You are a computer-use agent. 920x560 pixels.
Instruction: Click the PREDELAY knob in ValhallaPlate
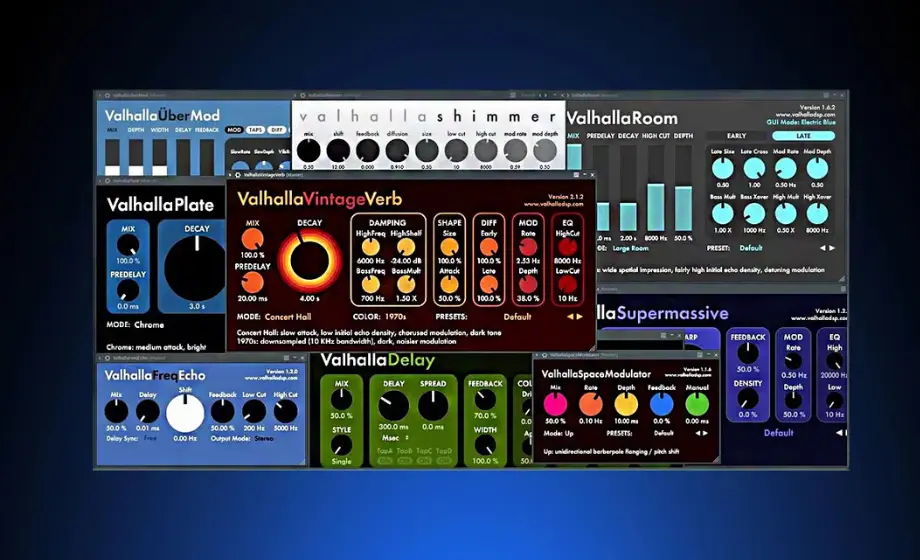(x=128, y=291)
